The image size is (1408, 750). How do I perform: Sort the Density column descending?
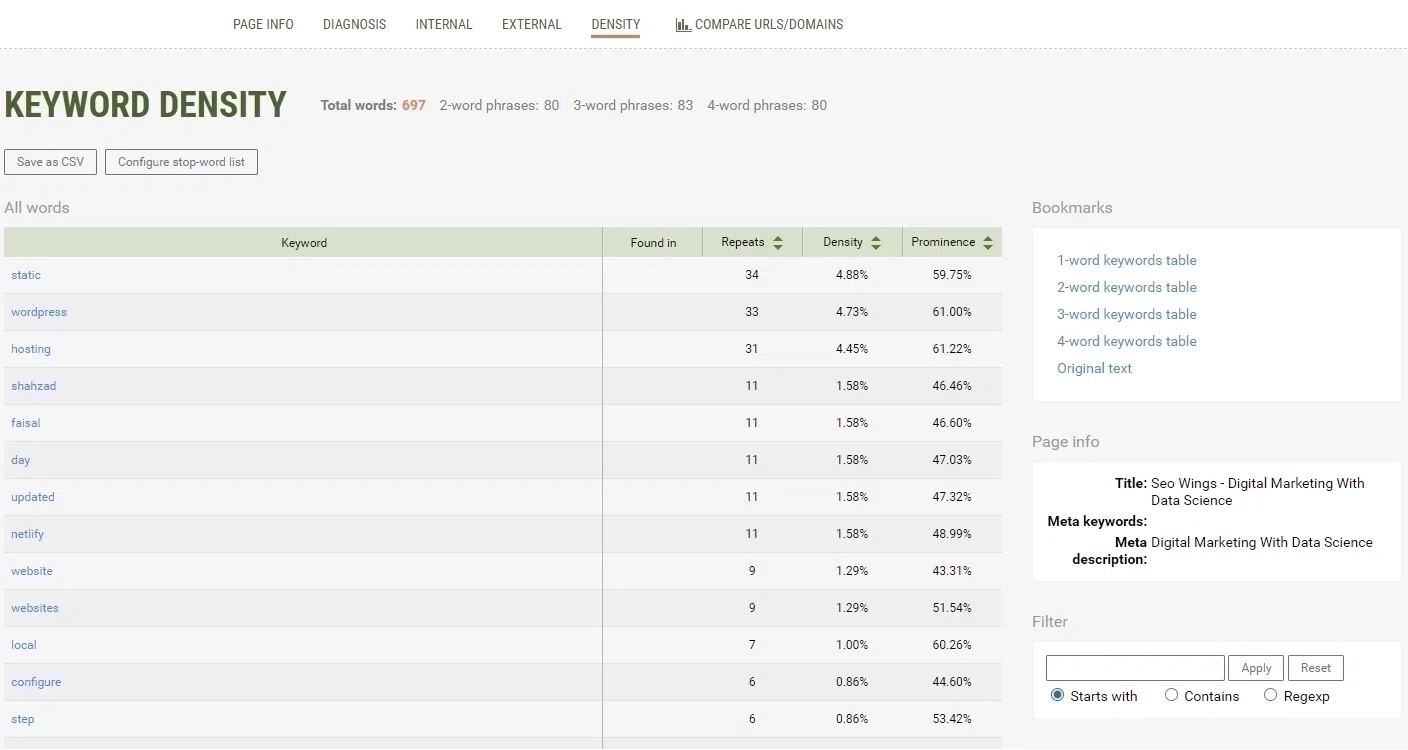coord(876,246)
